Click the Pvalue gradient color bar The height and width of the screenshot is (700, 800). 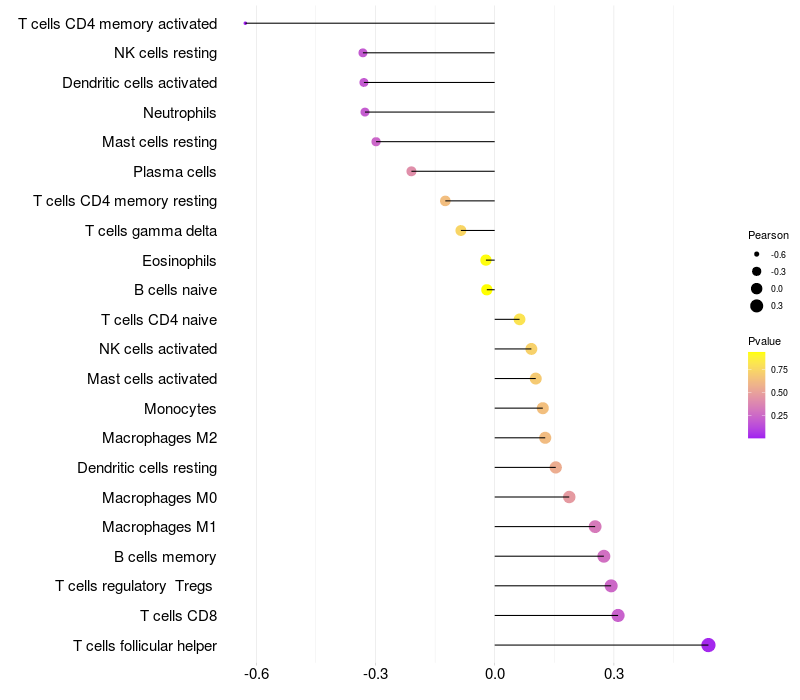pos(757,395)
